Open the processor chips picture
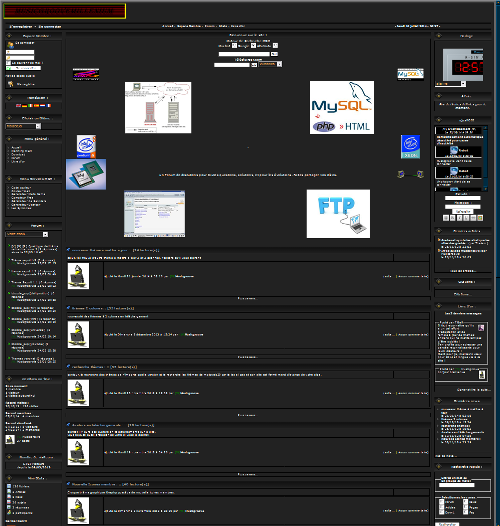 pyautogui.click(x=86, y=174)
